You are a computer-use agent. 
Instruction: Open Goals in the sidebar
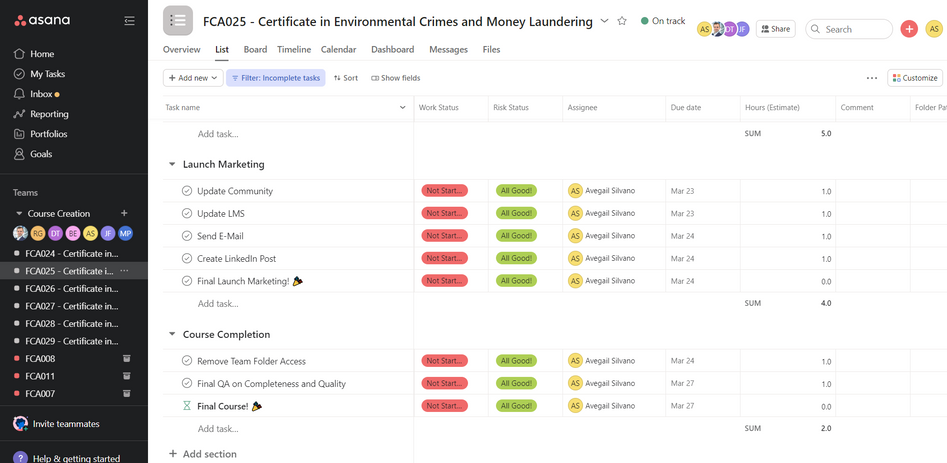click(x=41, y=154)
